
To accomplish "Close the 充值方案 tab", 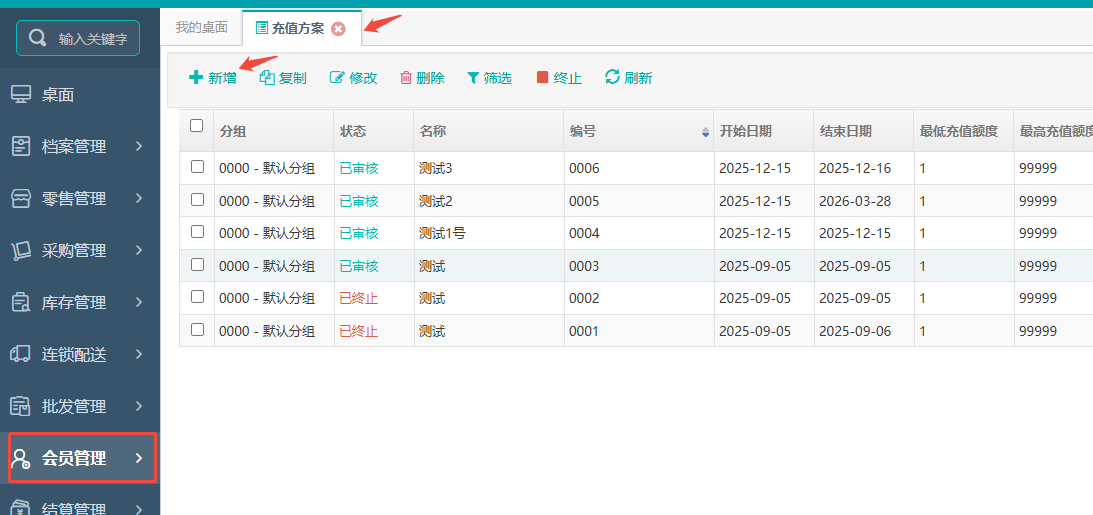I will pos(338,29).
